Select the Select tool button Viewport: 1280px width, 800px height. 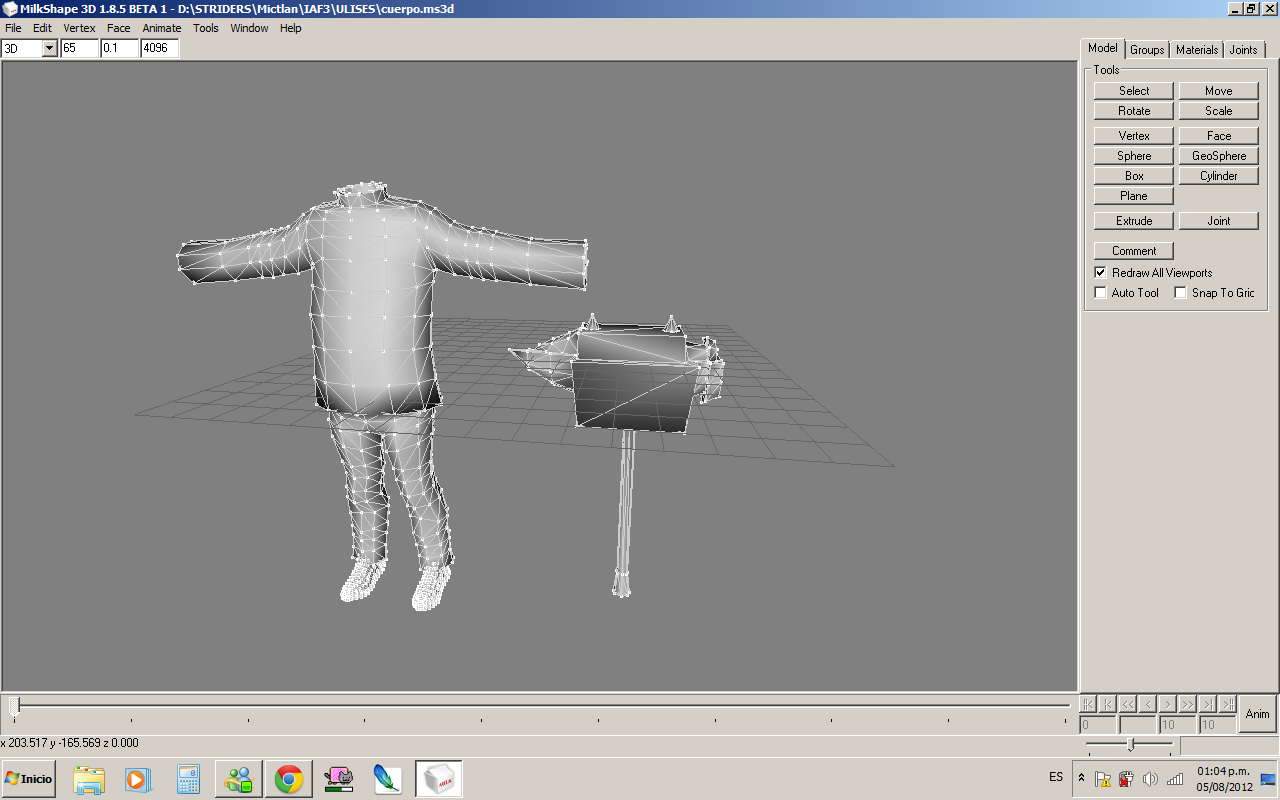(x=1134, y=91)
